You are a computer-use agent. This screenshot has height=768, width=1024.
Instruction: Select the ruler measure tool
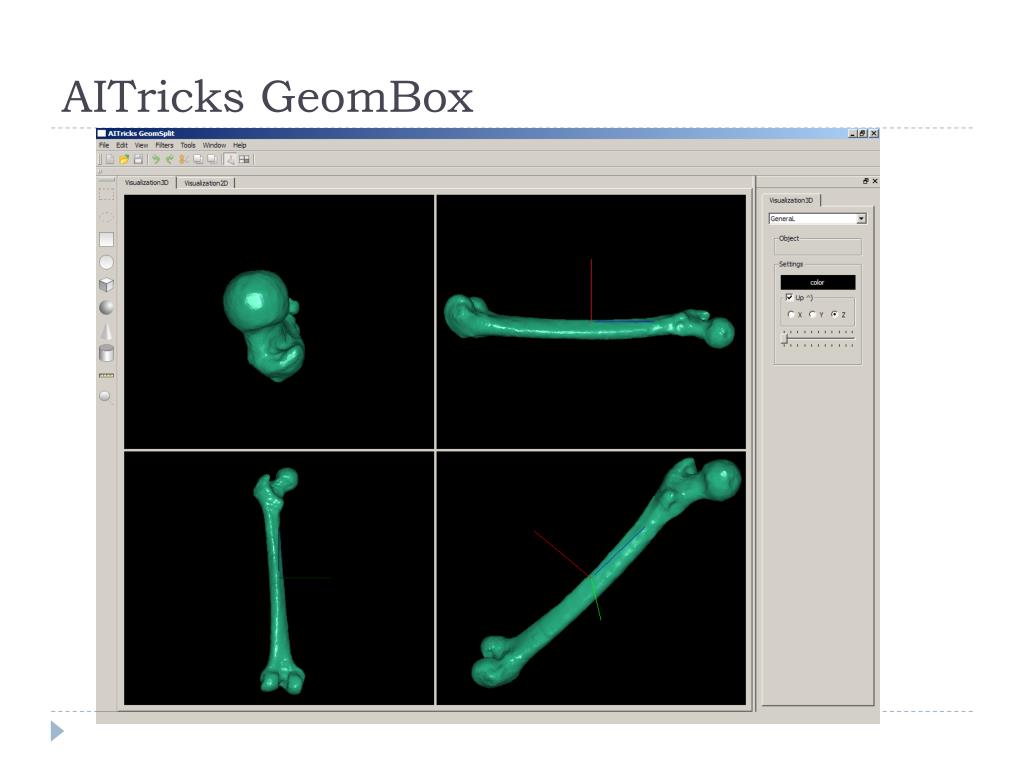pos(106,376)
